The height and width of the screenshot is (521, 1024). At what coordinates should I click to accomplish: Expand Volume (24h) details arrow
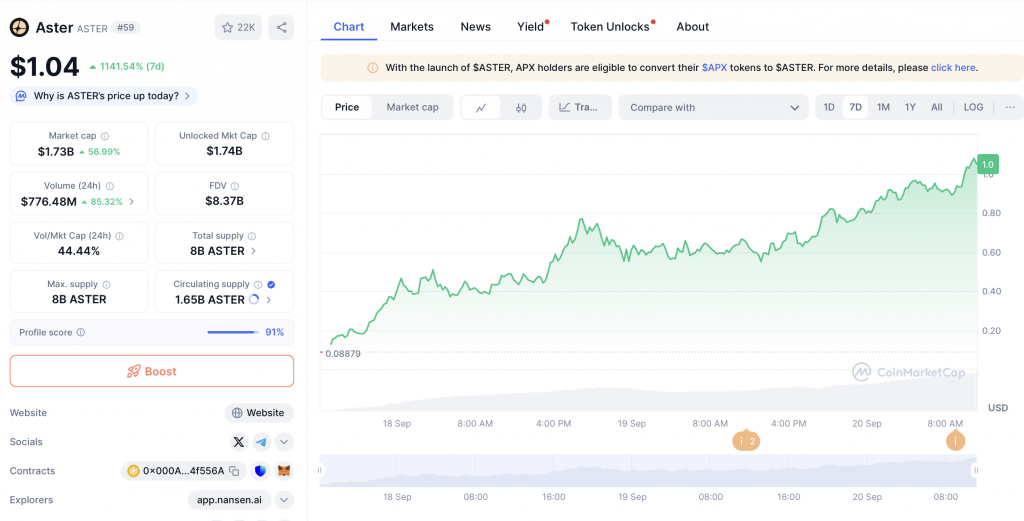(x=131, y=202)
